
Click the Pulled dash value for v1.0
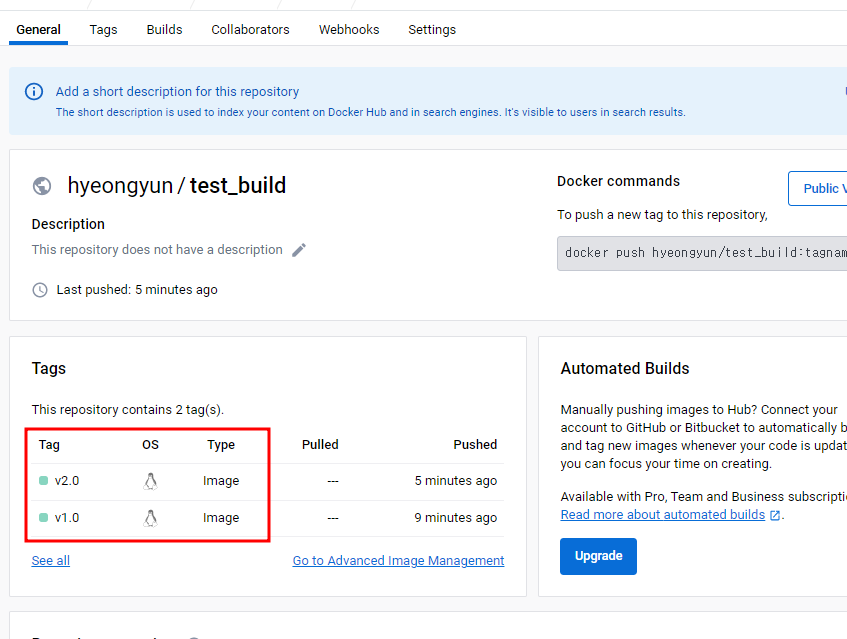[x=333, y=517]
